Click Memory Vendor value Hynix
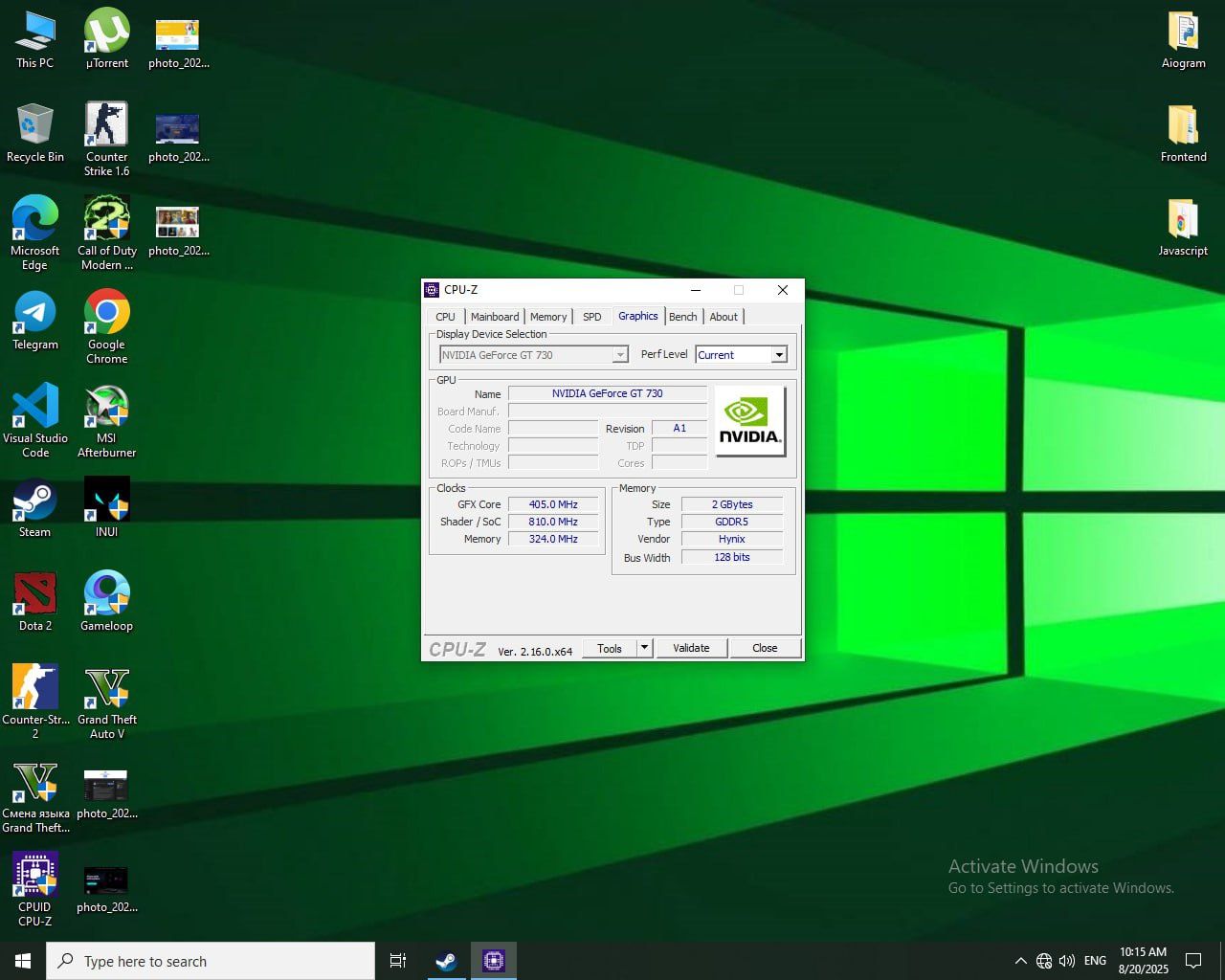This screenshot has height=980, width=1225. tap(732, 539)
